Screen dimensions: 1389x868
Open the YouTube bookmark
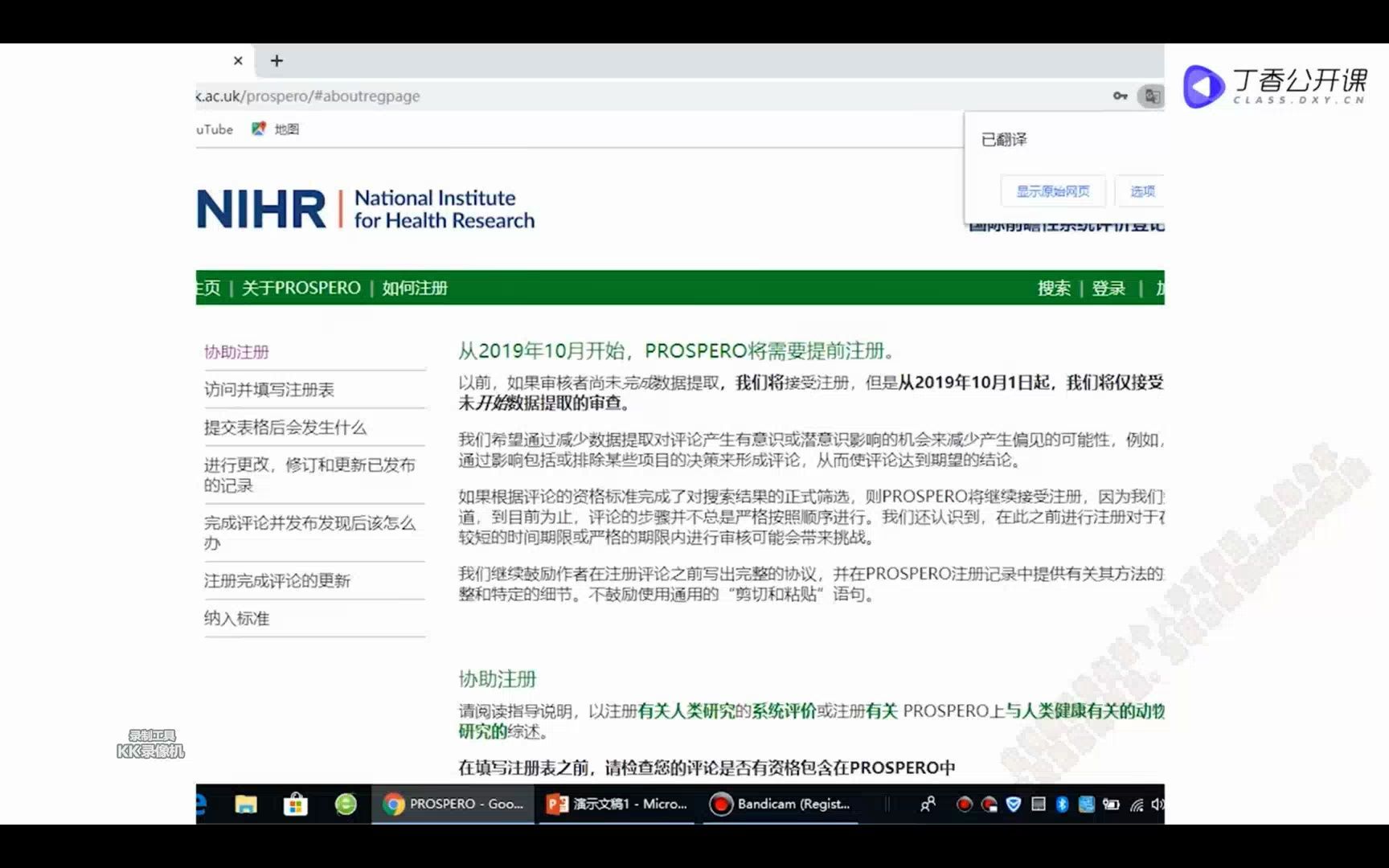(215, 129)
